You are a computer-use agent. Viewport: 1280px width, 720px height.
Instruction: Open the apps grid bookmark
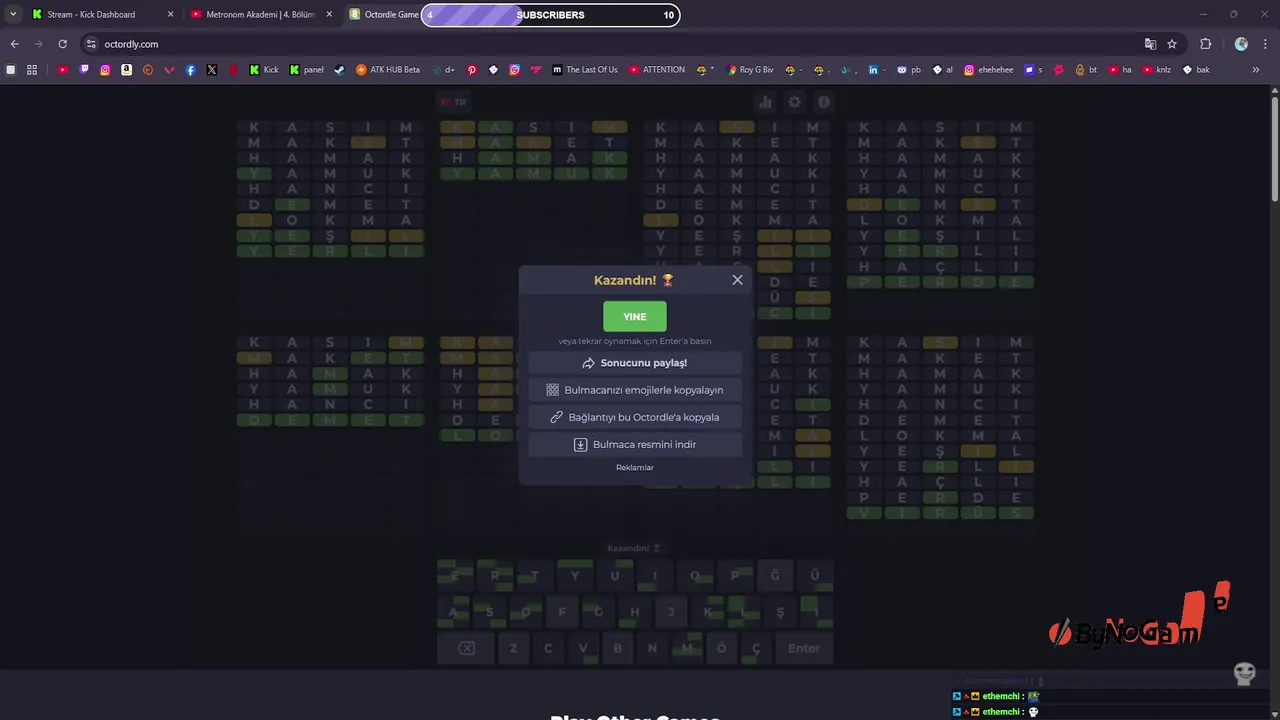pyautogui.click(x=32, y=70)
